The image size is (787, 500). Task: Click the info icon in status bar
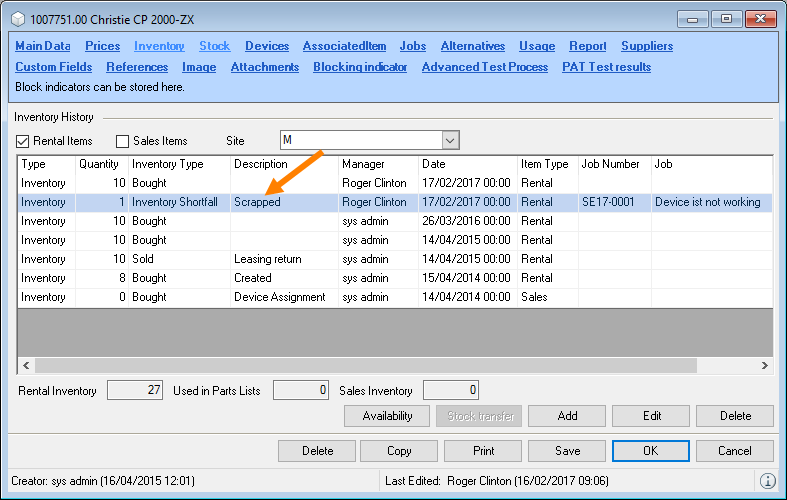tap(768, 481)
